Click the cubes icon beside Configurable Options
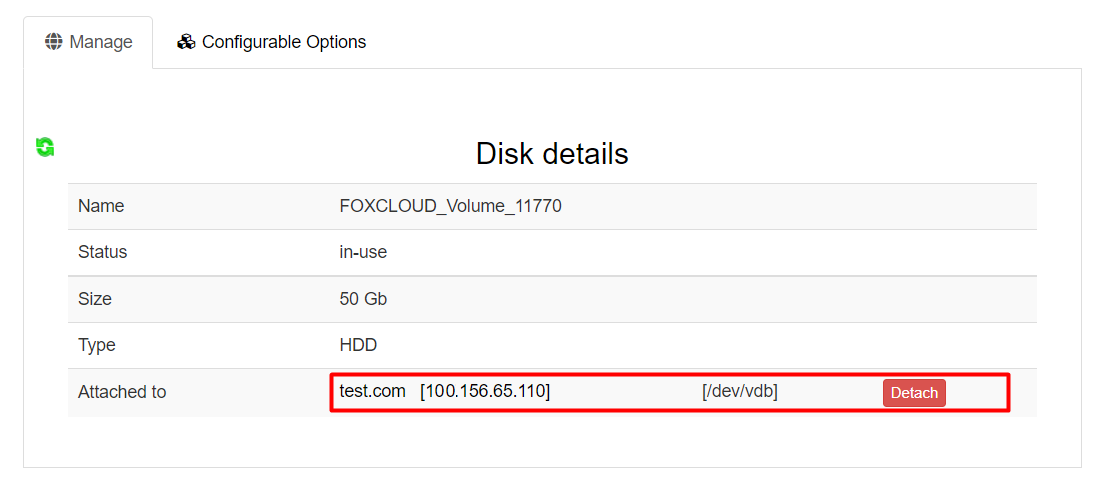Image resolution: width=1094 pixels, height=491 pixels. (186, 42)
